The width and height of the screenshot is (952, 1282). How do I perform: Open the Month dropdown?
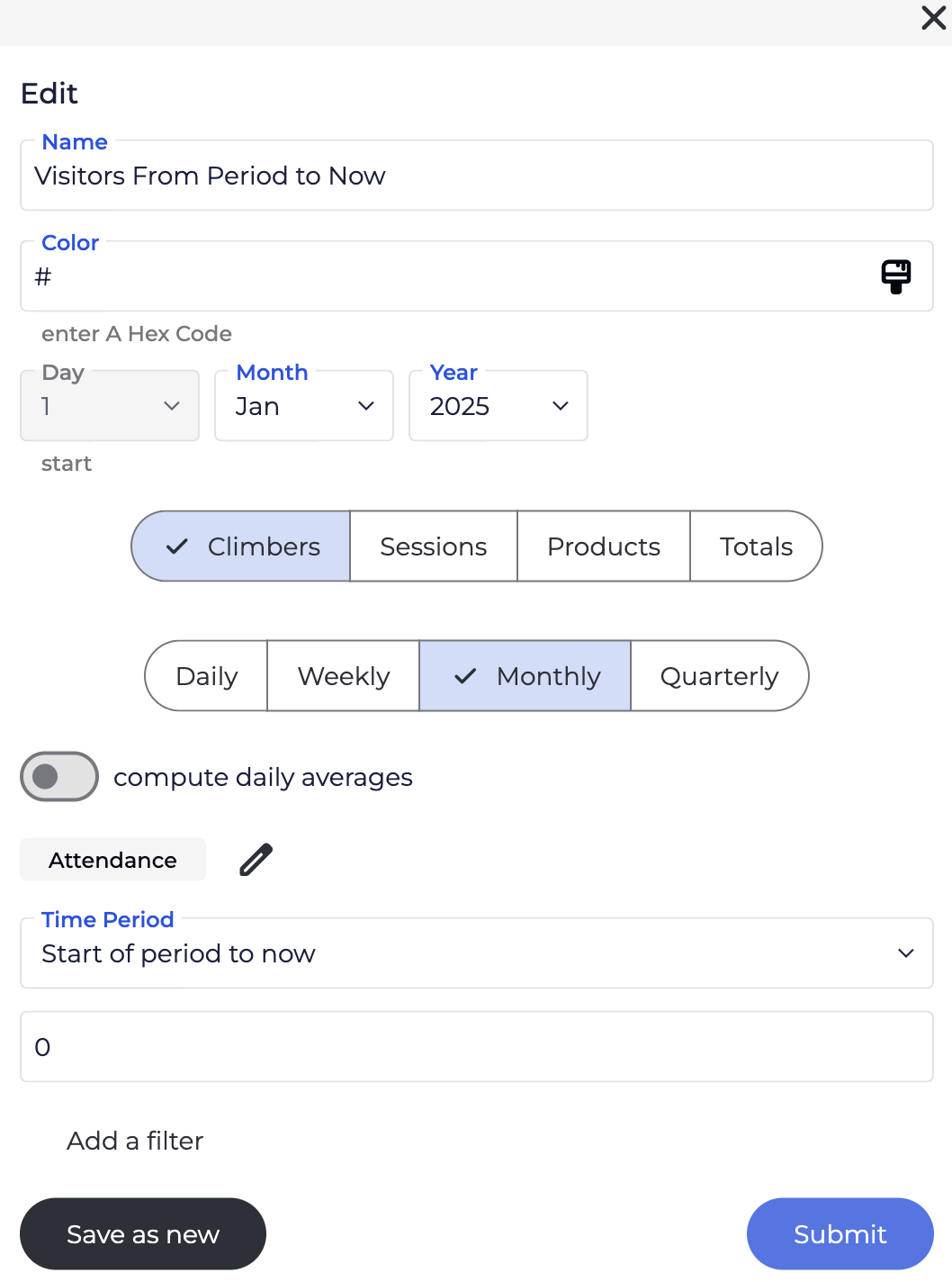click(x=304, y=406)
